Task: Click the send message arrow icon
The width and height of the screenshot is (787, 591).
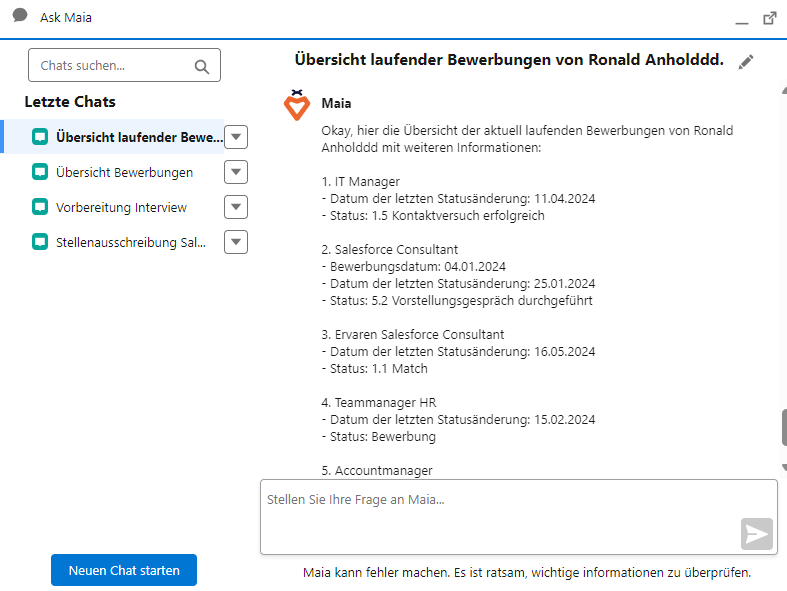Action: pos(757,534)
